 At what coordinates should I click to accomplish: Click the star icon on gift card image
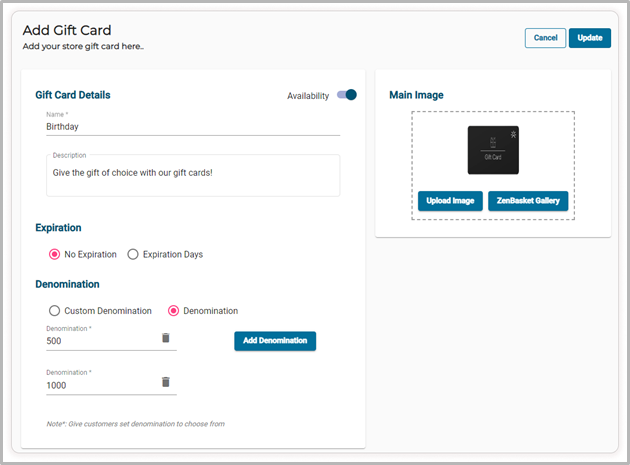click(514, 132)
